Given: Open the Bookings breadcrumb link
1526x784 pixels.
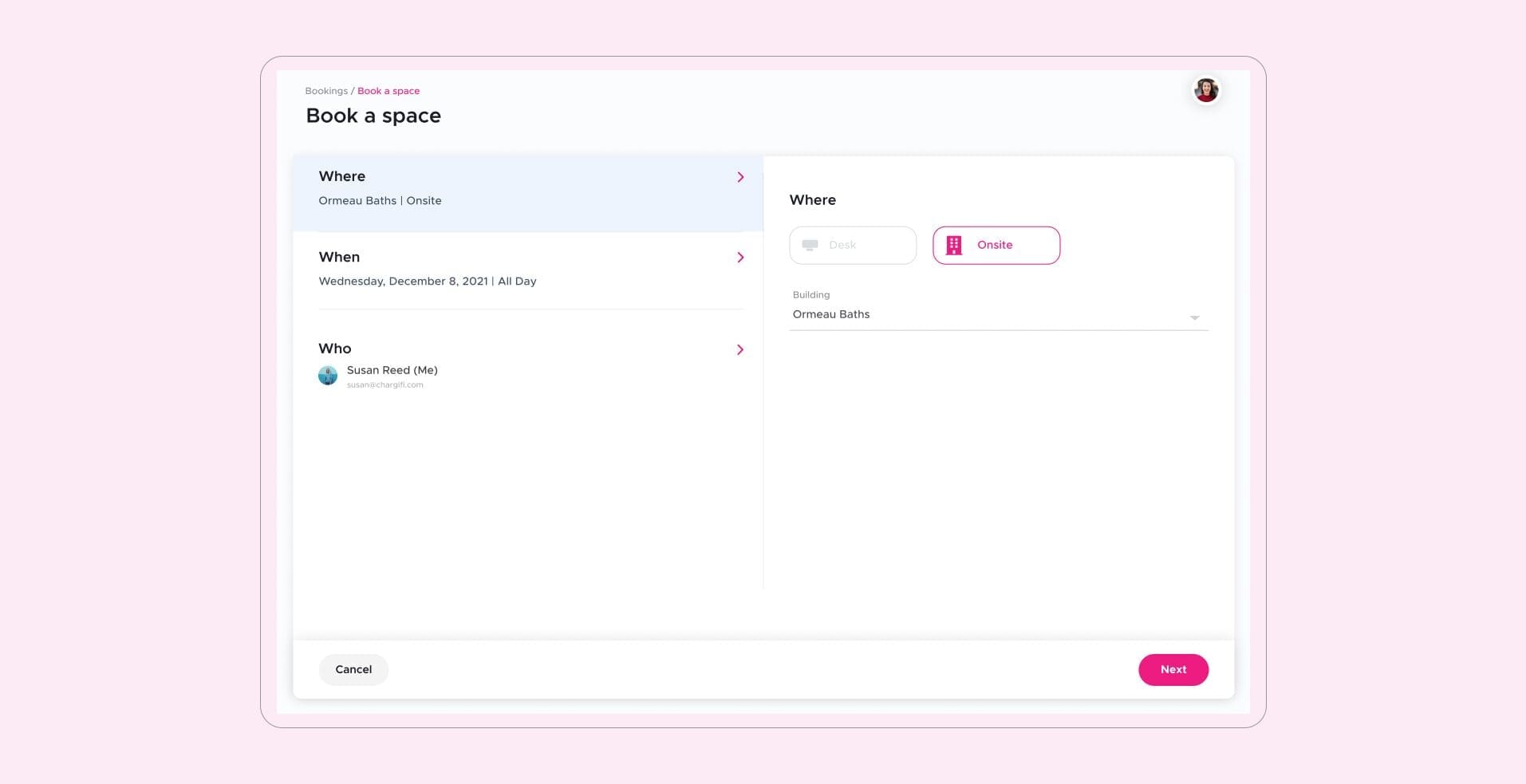Looking at the screenshot, I should pos(326,91).
